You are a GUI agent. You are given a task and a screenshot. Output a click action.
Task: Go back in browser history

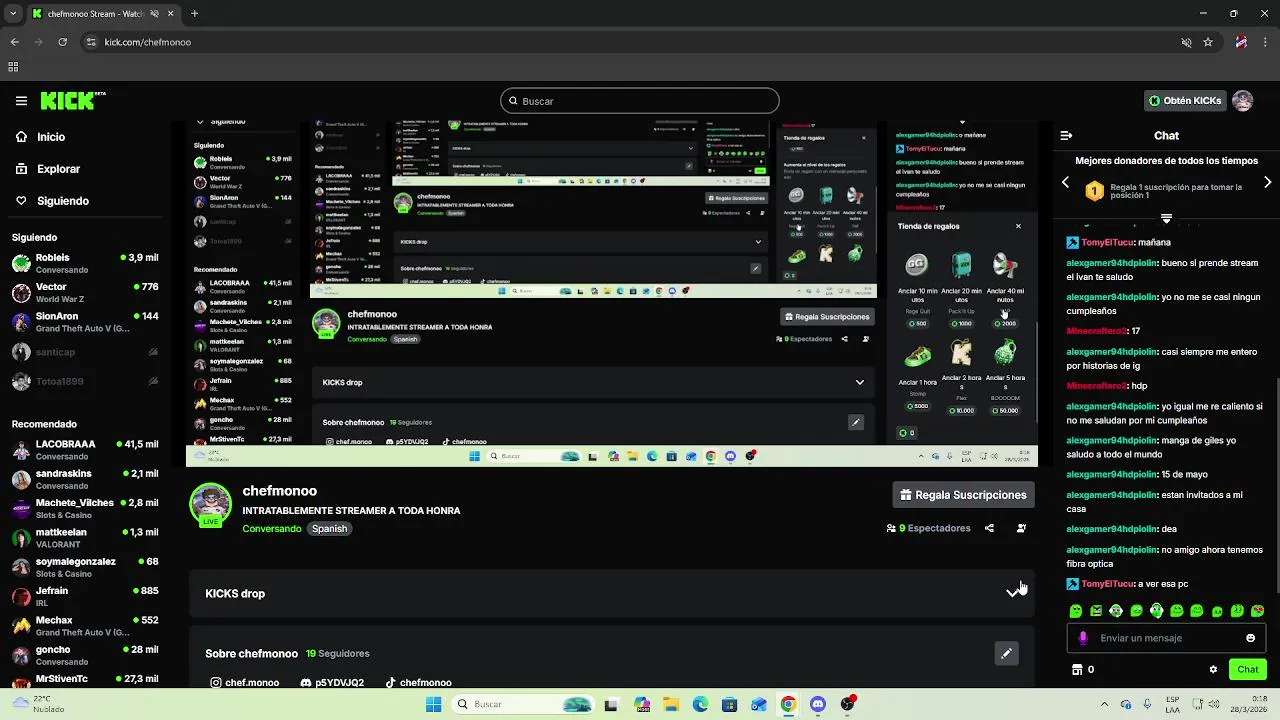tap(14, 42)
